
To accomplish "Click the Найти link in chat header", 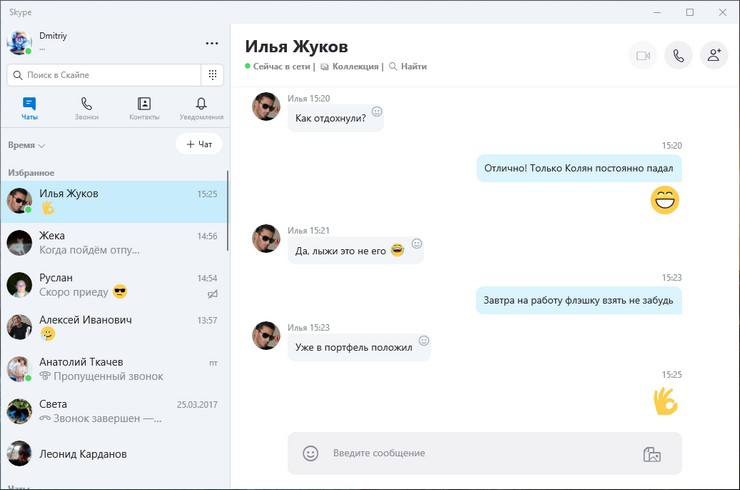I will tap(408, 67).
